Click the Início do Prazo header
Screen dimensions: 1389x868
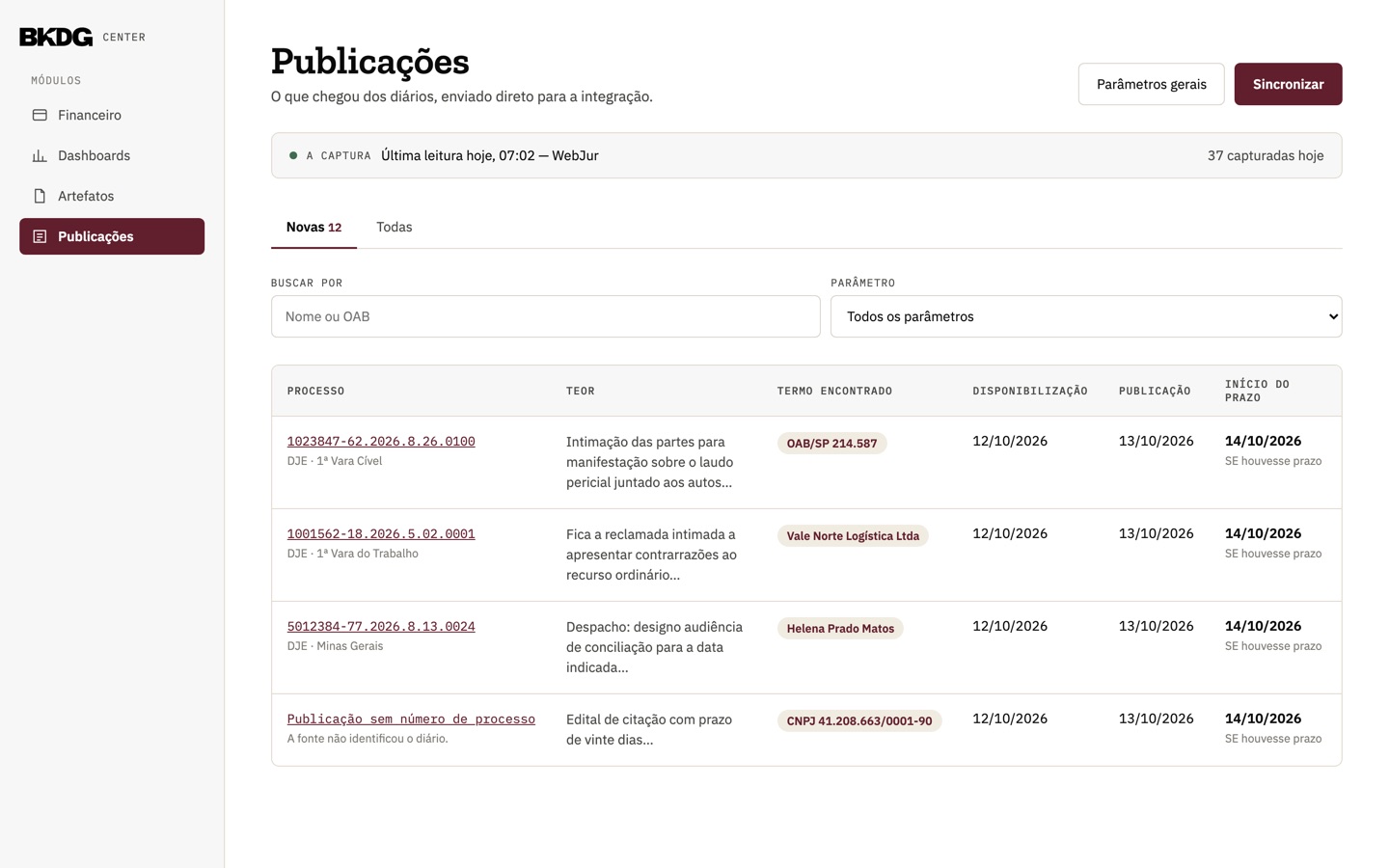(1257, 391)
